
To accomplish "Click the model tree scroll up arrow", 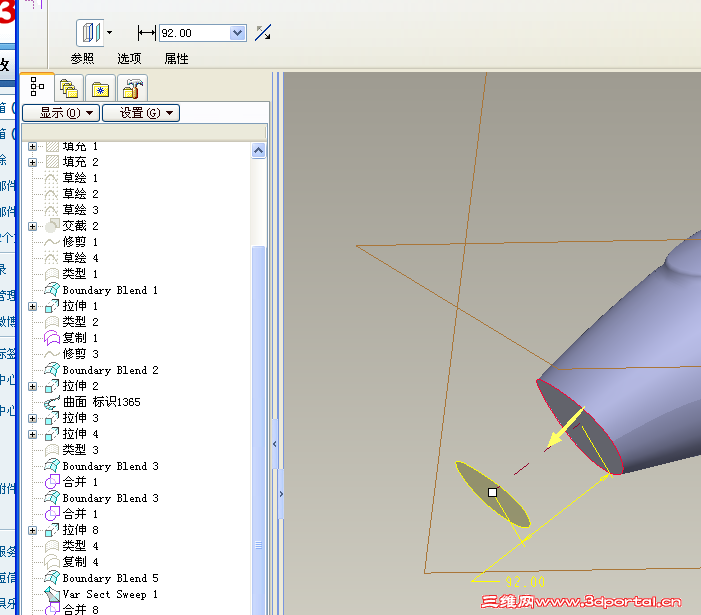I will tap(258, 151).
